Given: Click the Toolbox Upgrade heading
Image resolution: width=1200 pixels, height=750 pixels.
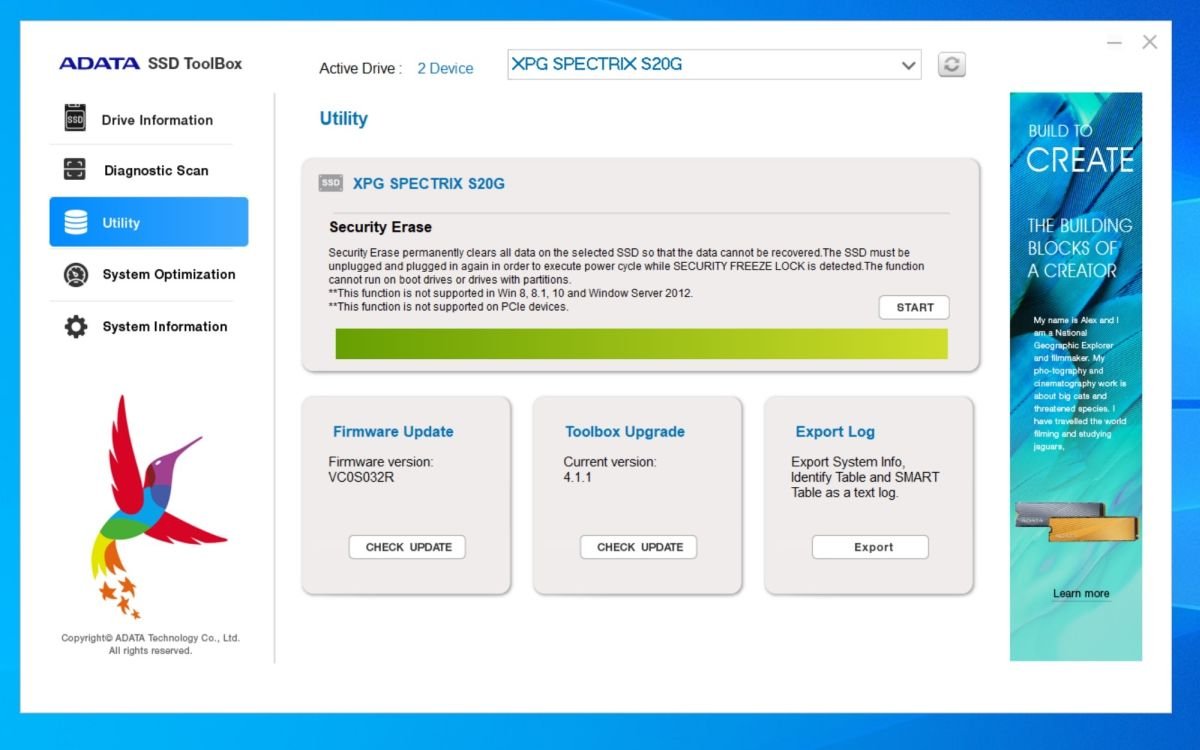Looking at the screenshot, I should tap(625, 432).
